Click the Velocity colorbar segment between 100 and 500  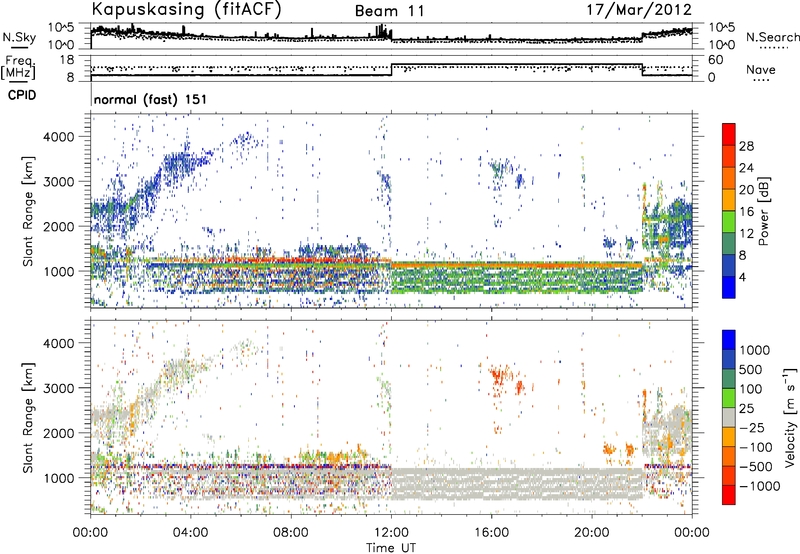coord(729,379)
